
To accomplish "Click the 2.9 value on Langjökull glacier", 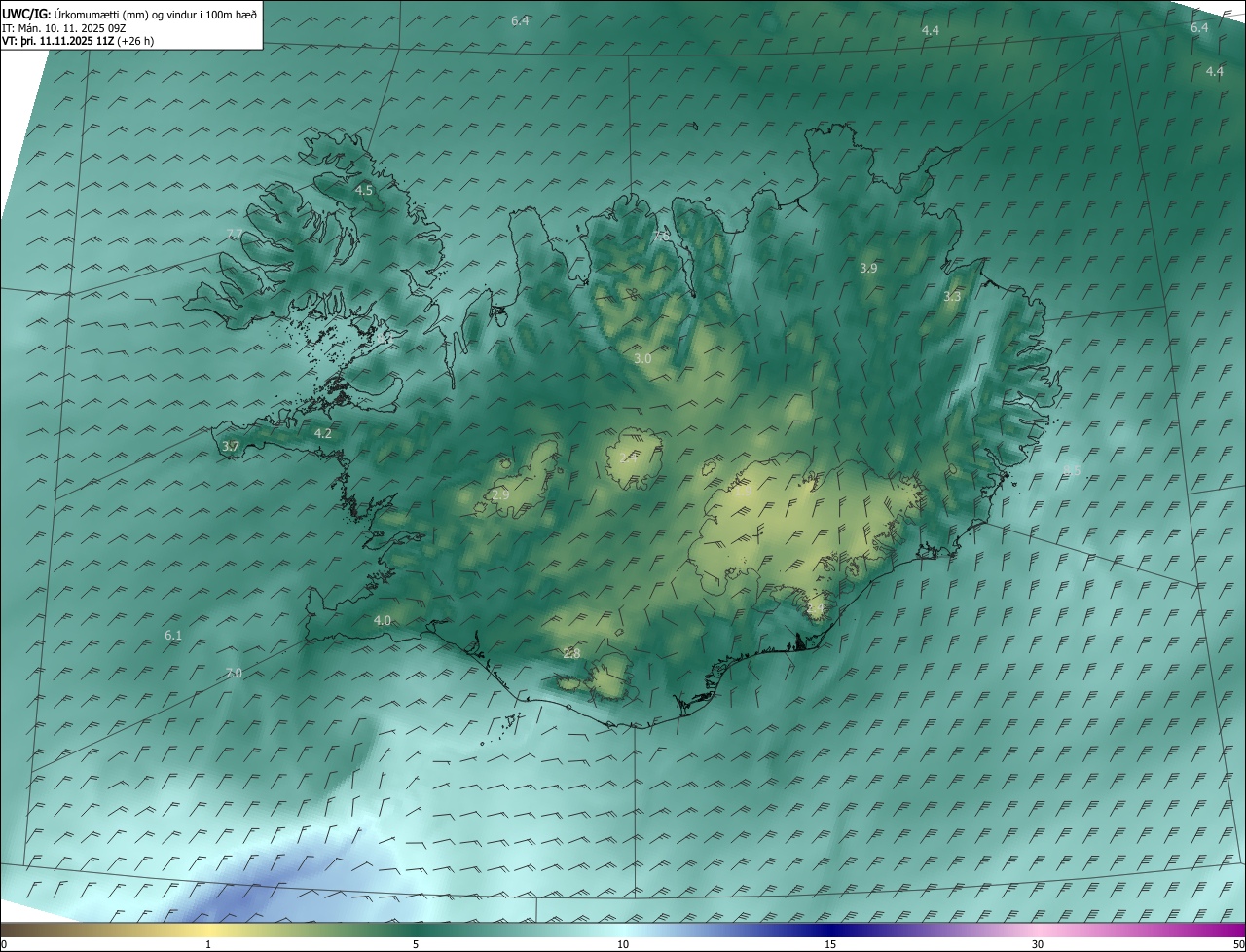I will (500, 495).
